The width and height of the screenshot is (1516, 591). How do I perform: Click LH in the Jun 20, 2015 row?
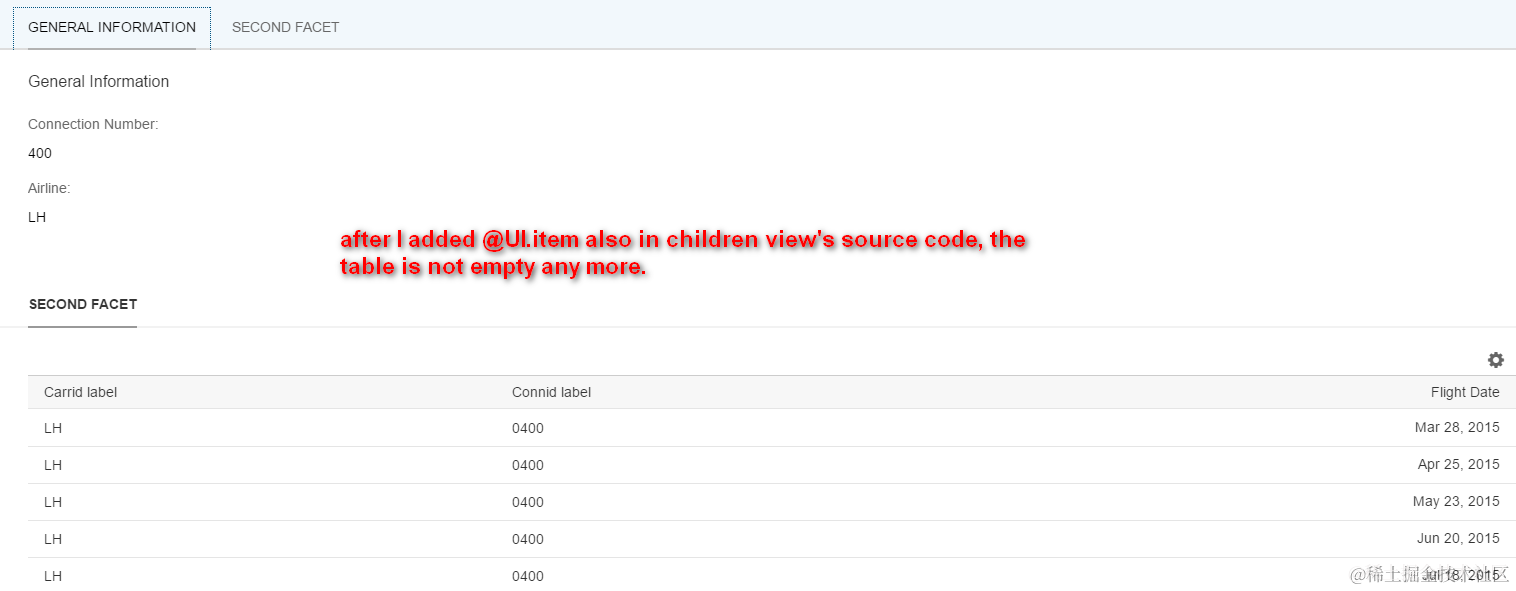pos(53,539)
